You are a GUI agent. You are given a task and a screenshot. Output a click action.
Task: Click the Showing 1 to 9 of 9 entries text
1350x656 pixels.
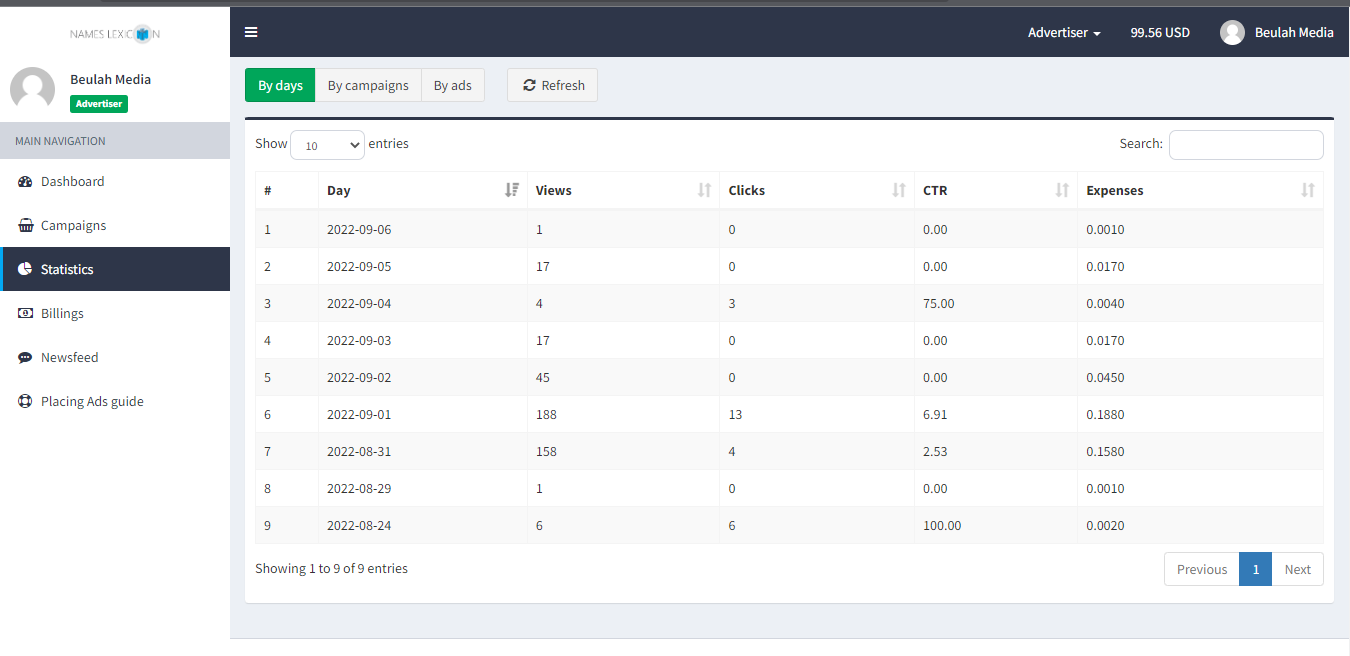pos(331,568)
